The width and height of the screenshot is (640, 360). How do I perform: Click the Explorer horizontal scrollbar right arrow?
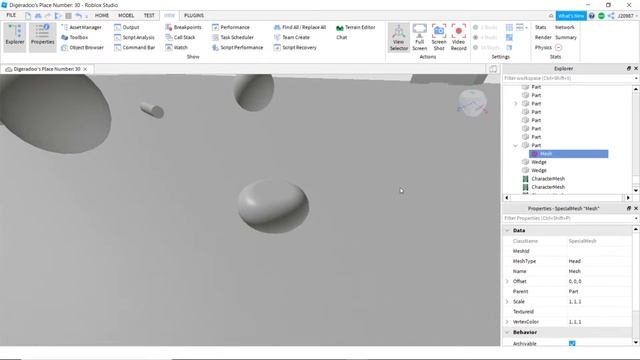628,198
